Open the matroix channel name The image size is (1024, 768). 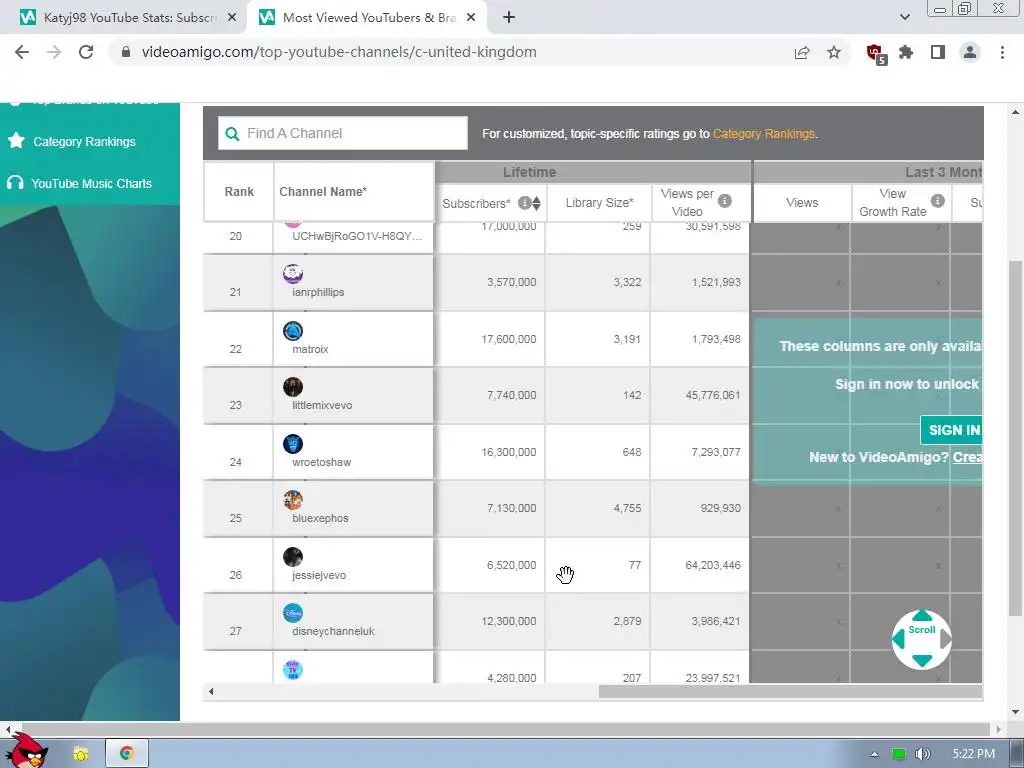(x=310, y=349)
